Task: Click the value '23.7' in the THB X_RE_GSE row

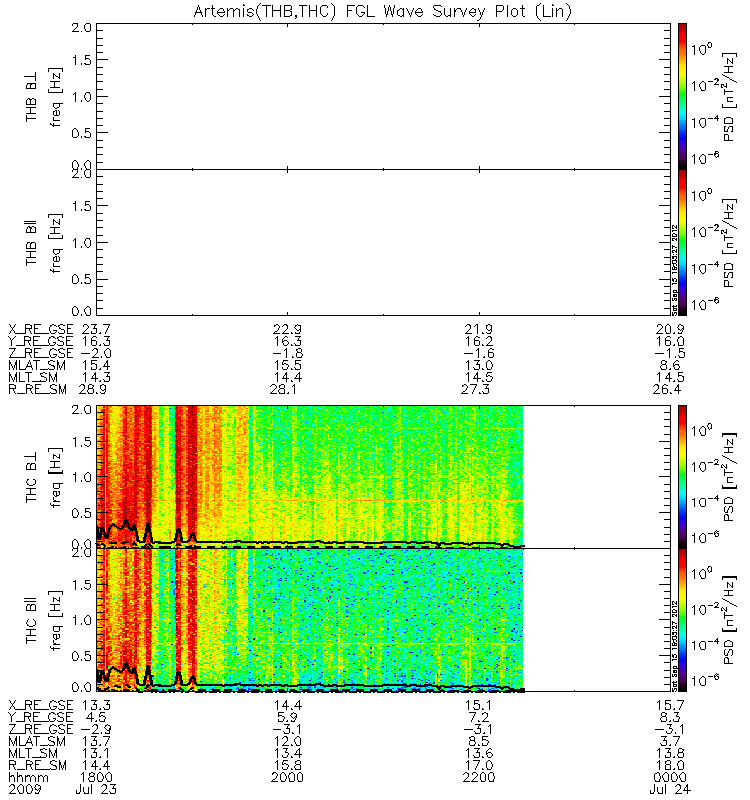Action: pyautogui.click(x=96, y=330)
